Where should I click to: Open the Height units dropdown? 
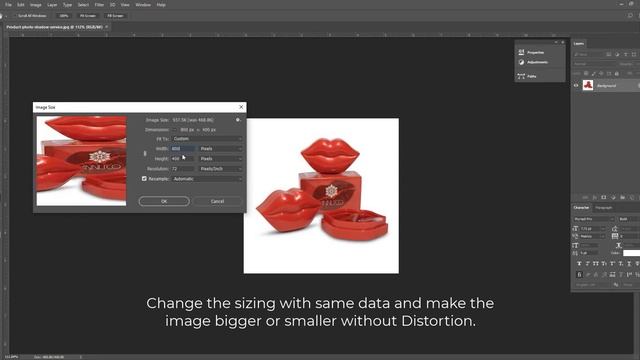(x=220, y=158)
